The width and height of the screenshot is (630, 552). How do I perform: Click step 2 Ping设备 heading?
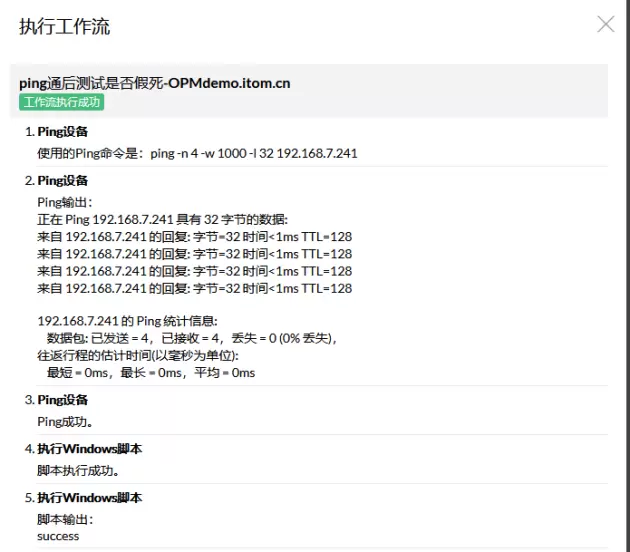pos(62,181)
